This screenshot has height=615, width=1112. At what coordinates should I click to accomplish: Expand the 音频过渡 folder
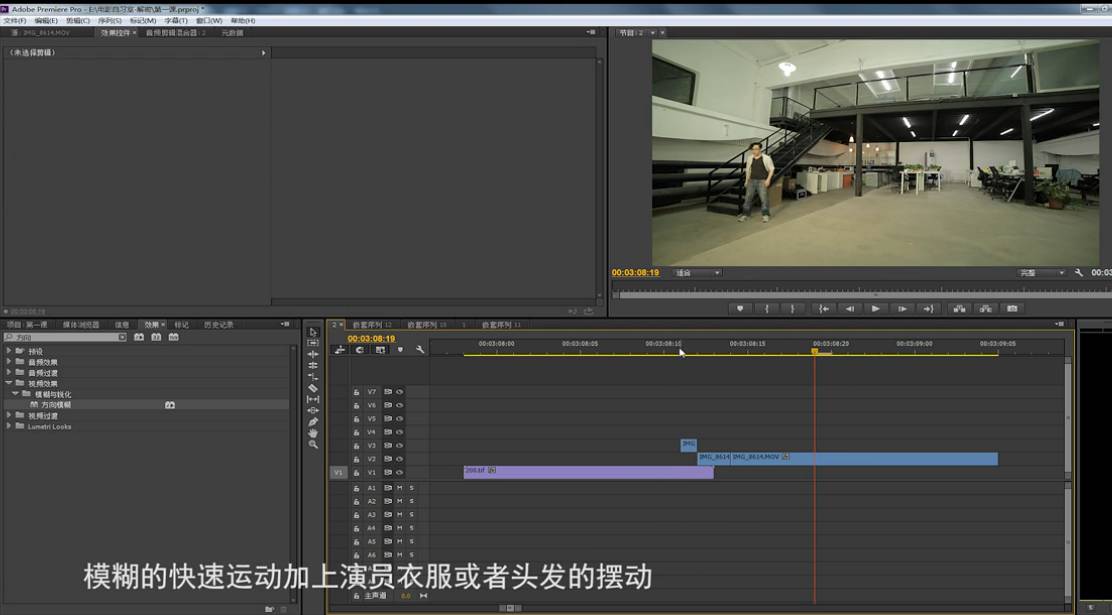(9, 372)
